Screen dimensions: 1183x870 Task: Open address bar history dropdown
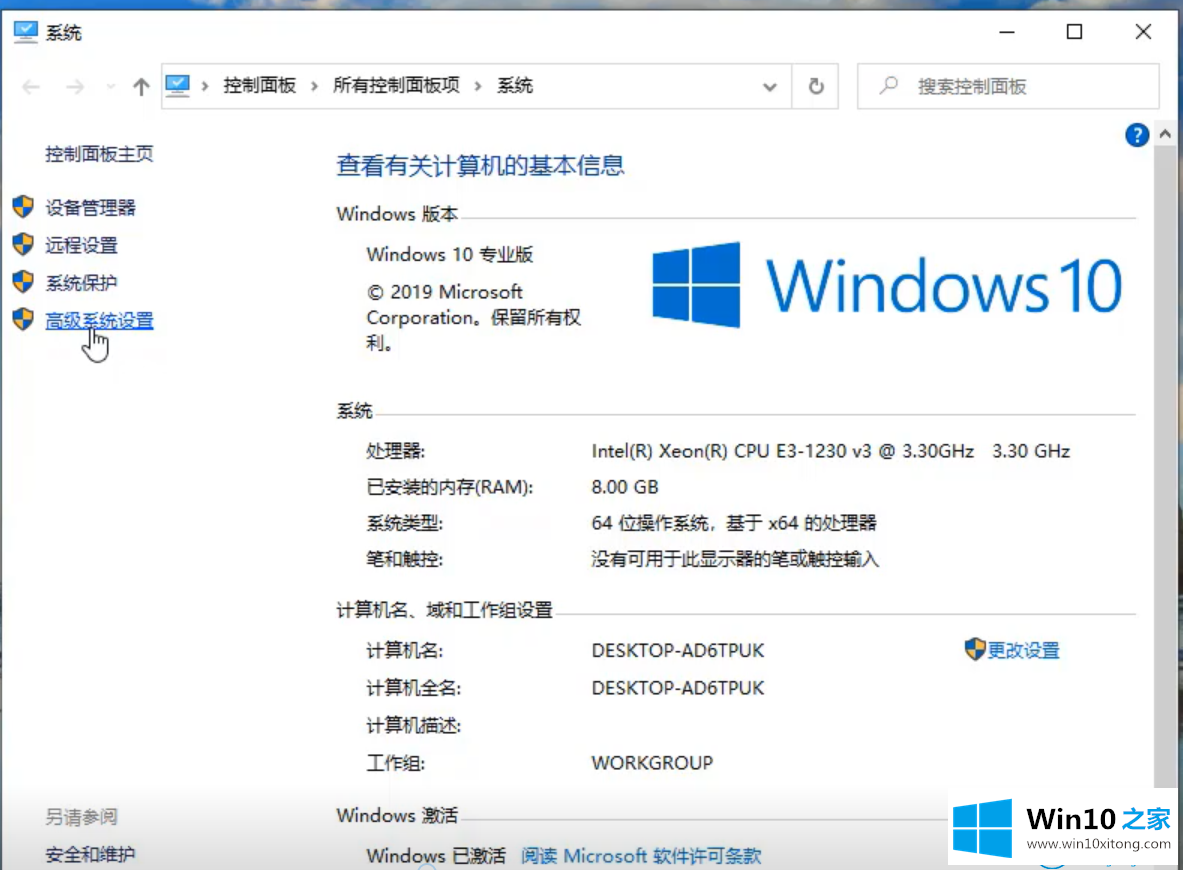point(770,87)
